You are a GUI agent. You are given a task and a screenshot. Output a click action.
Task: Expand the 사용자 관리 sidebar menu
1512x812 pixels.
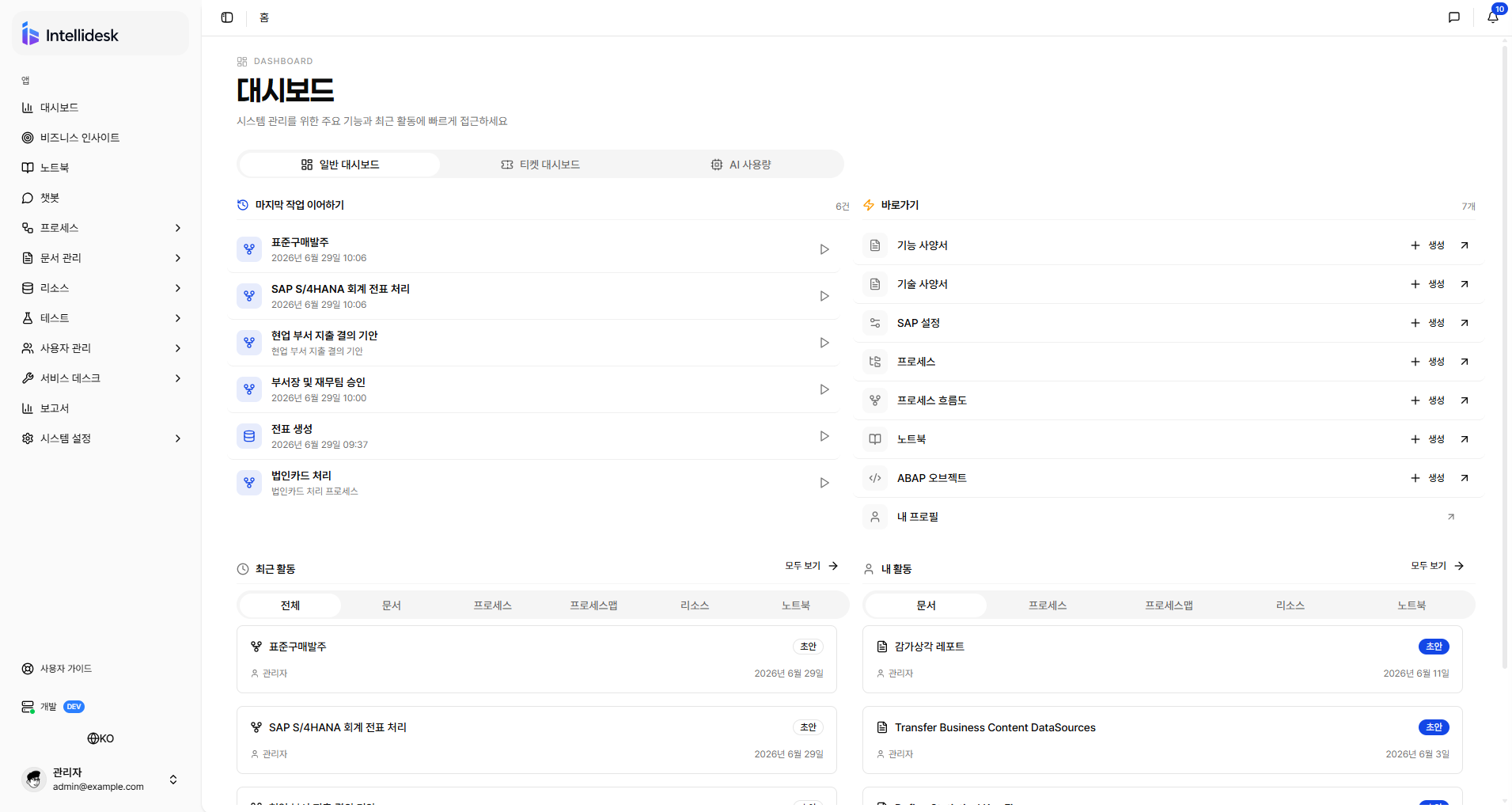tap(100, 348)
